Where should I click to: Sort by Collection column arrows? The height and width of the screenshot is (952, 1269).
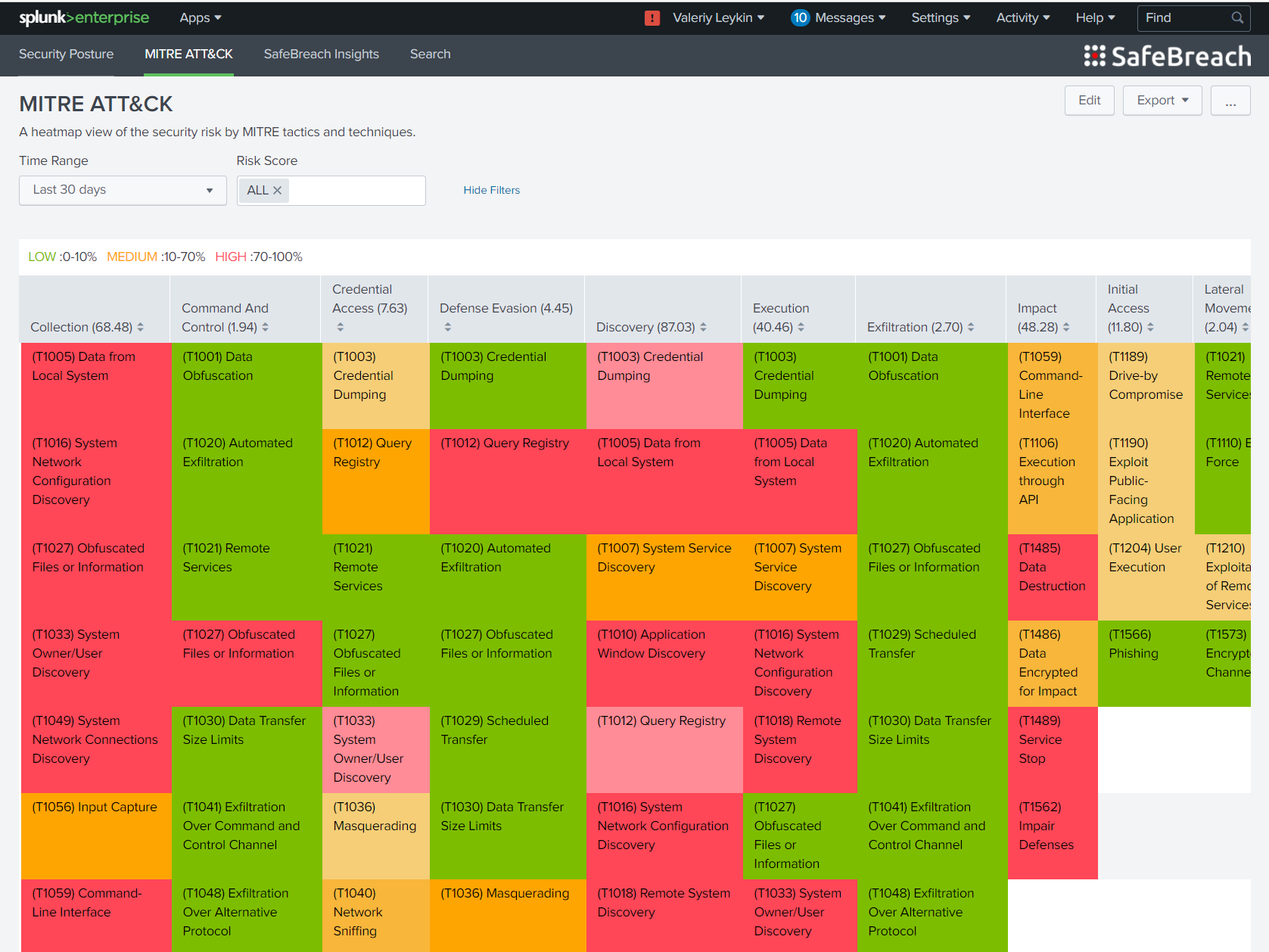click(141, 327)
